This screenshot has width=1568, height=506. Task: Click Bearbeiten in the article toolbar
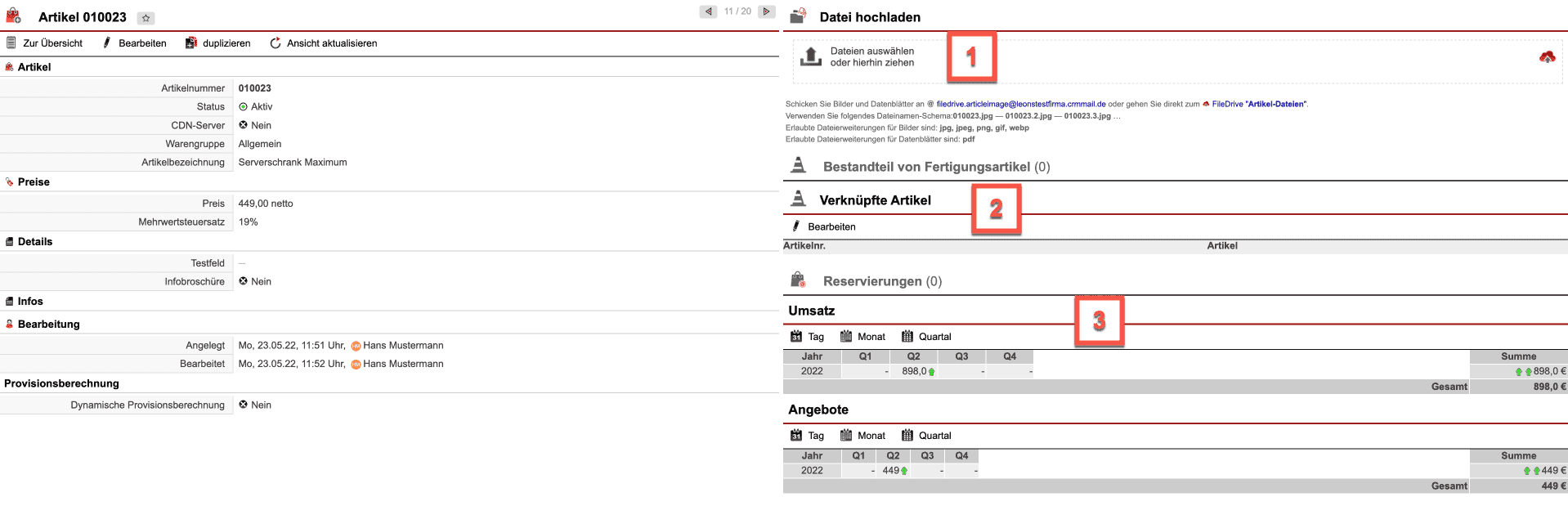[134, 43]
